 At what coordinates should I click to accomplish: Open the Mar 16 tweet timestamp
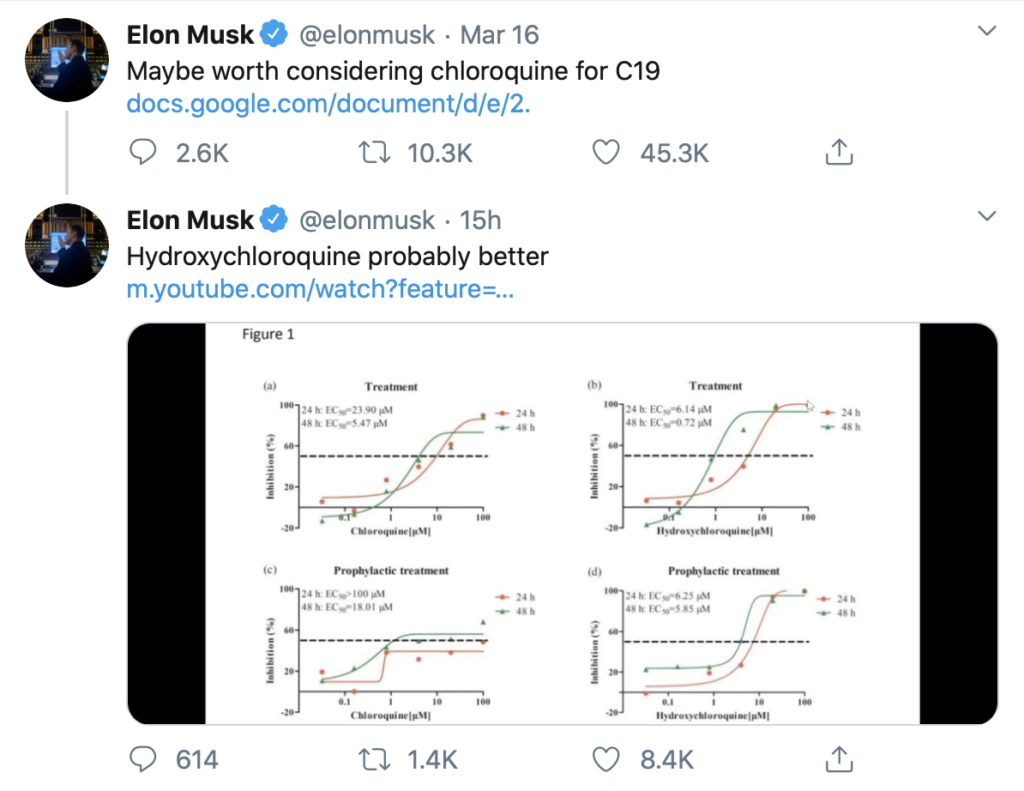point(500,35)
